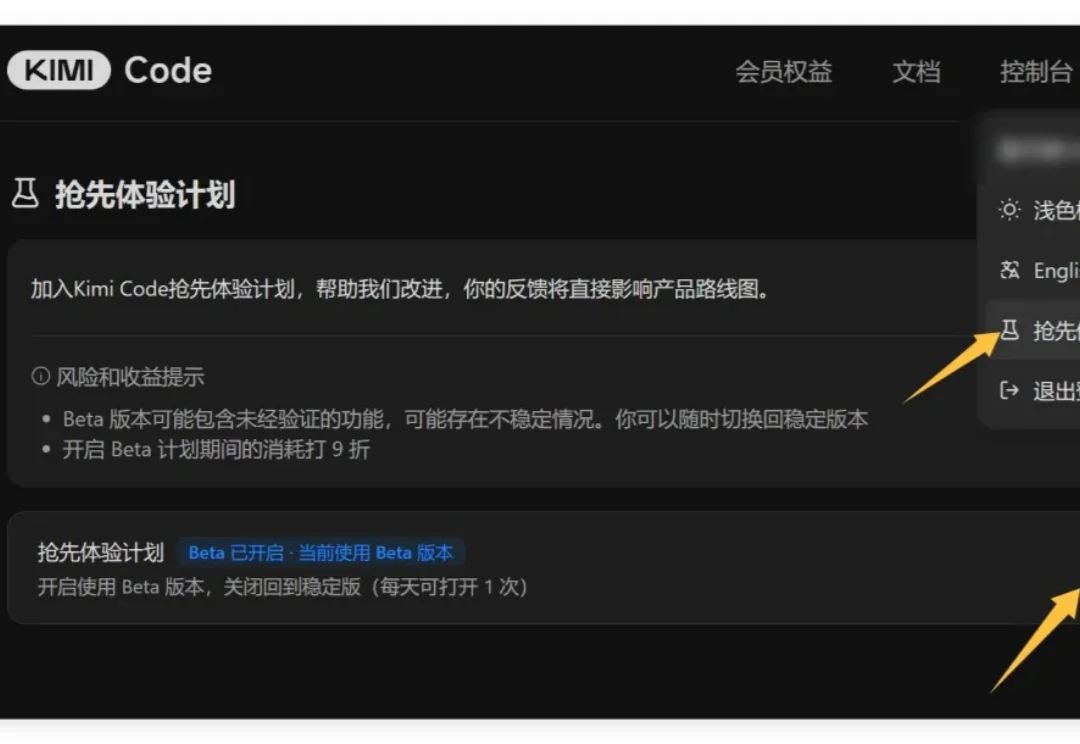This screenshot has height=744, width=1080.
Task: Open the 控制台 console
Action: point(1035,72)
